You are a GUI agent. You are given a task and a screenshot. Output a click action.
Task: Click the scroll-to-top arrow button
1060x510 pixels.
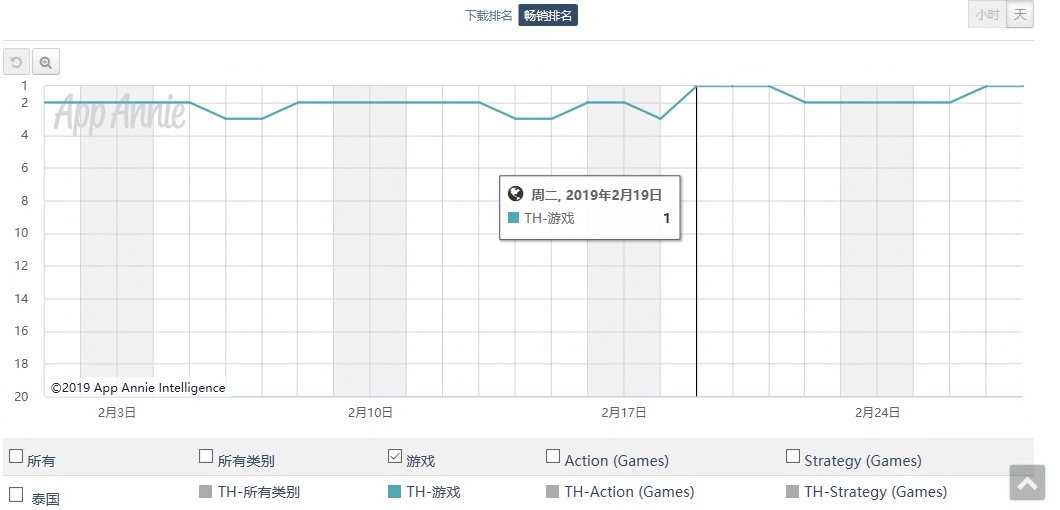tap(1027, 482)
